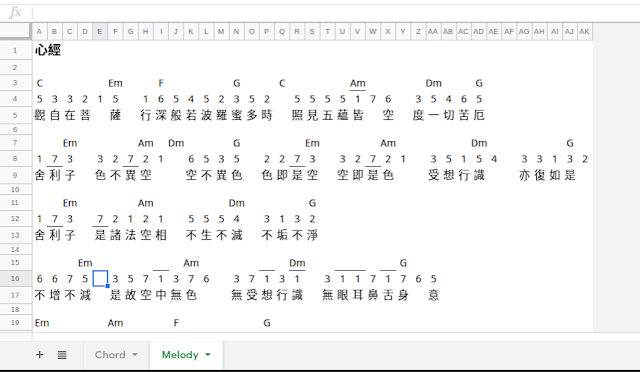Click the lyric 受 in row 9
The width and height of the screenshot is (640, 372).
[x=433, y=175]
